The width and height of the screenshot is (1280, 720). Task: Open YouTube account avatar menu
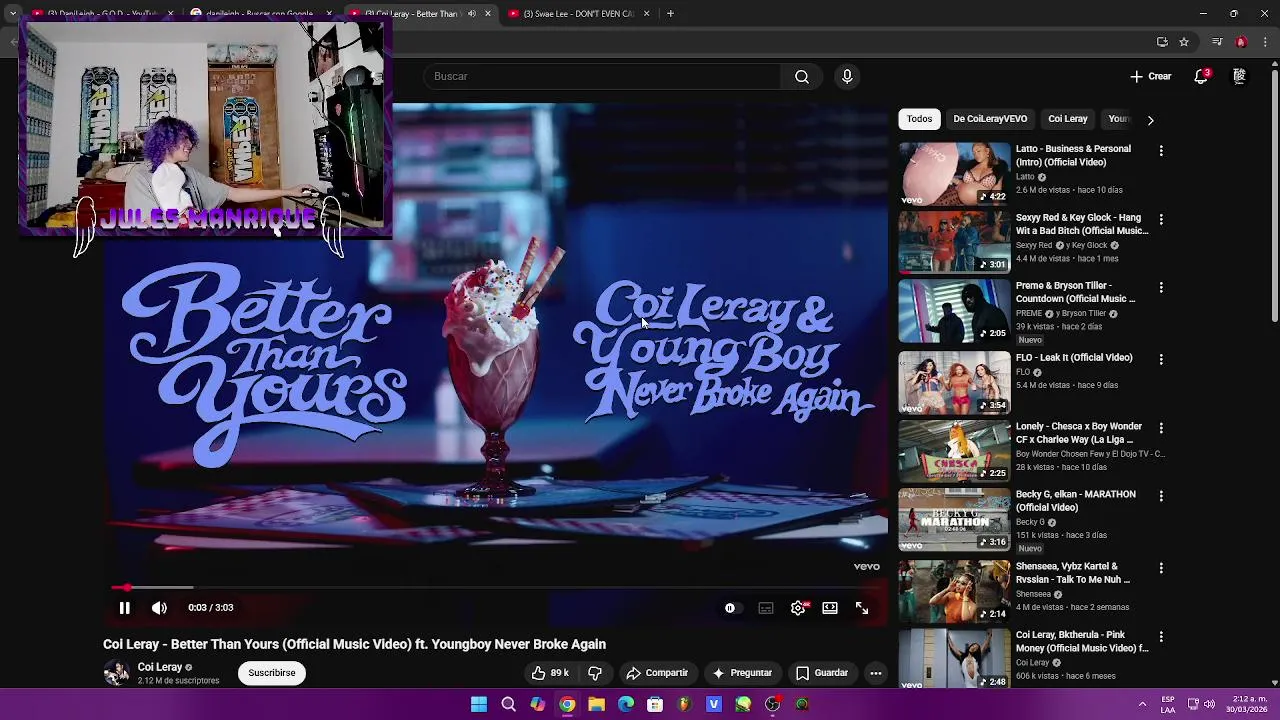coord(1239,76)
